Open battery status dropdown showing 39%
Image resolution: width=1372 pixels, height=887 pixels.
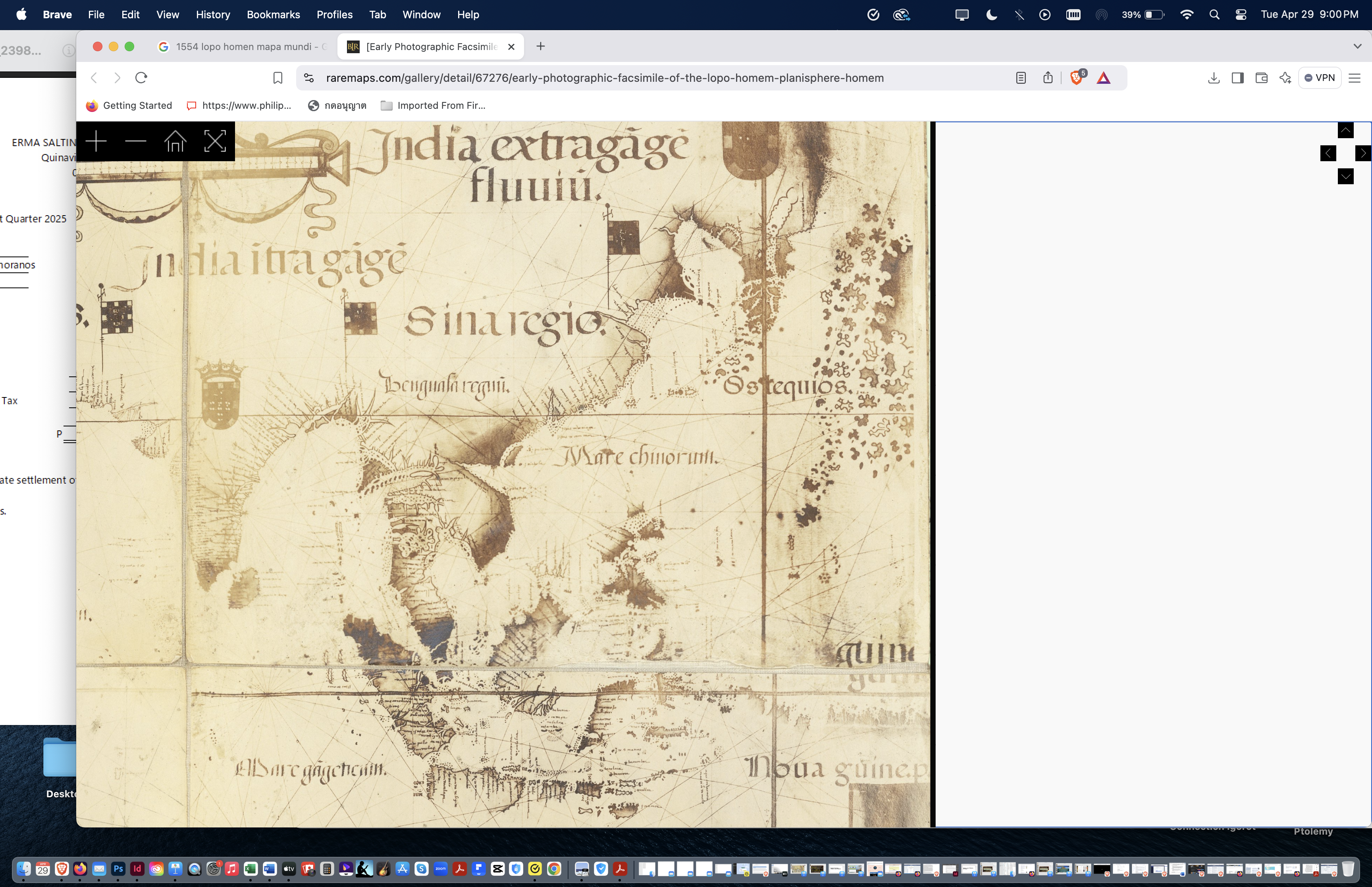coord(1143,14)
